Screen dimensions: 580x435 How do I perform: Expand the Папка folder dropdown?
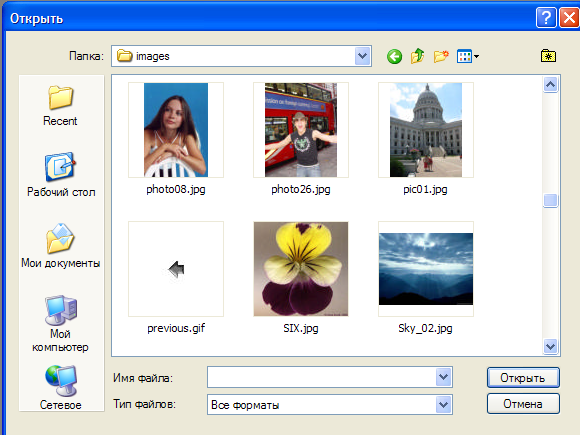coord(362,56)
